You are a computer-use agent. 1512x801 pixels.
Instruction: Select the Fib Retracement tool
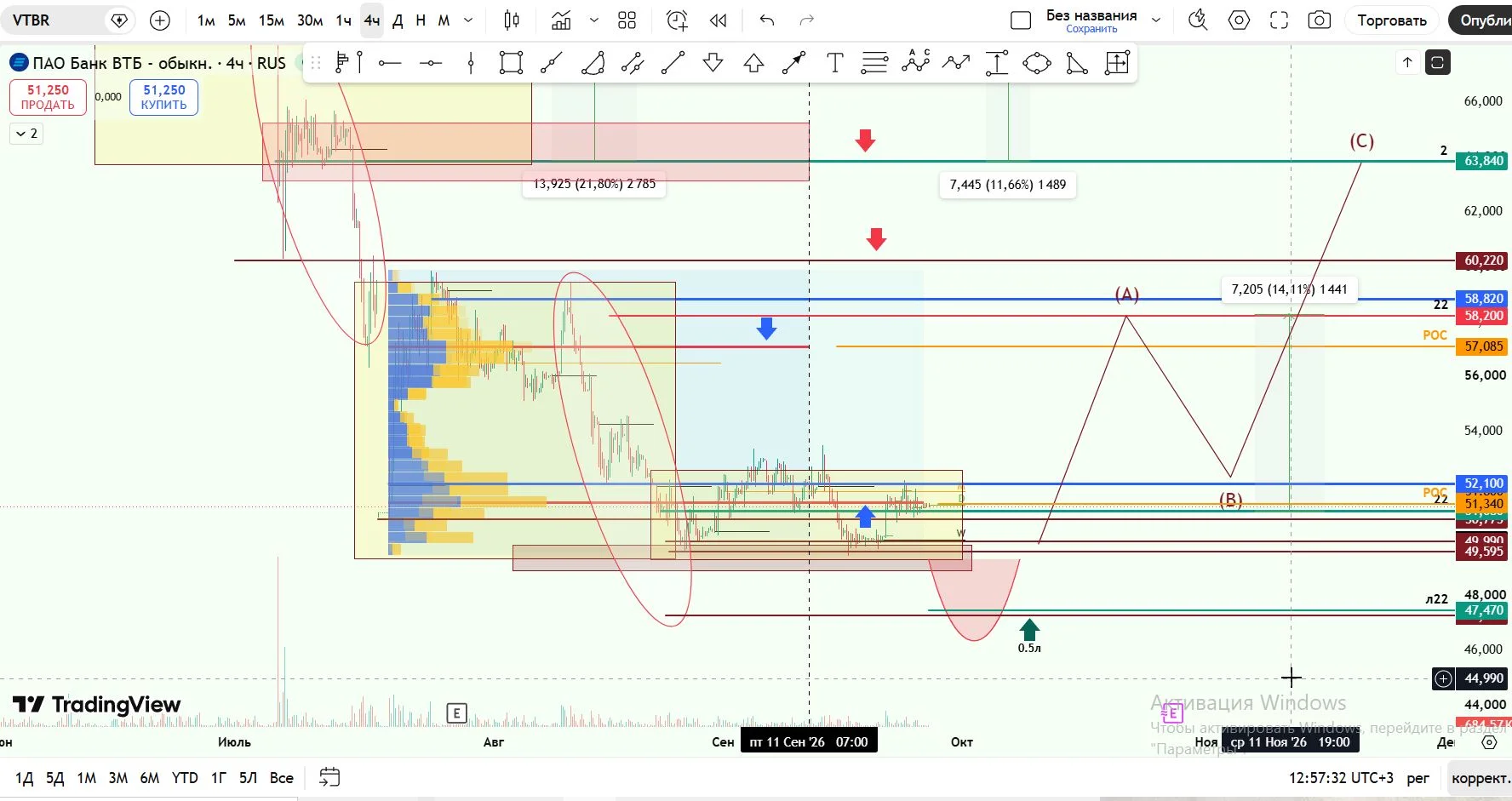874,62
